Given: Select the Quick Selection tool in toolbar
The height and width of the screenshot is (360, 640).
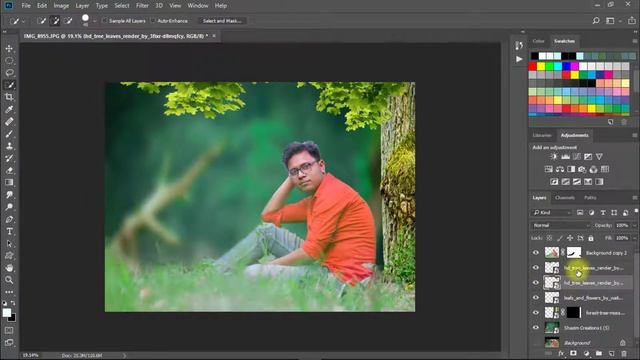Looking at the screenshot, I should coord(9,85).
